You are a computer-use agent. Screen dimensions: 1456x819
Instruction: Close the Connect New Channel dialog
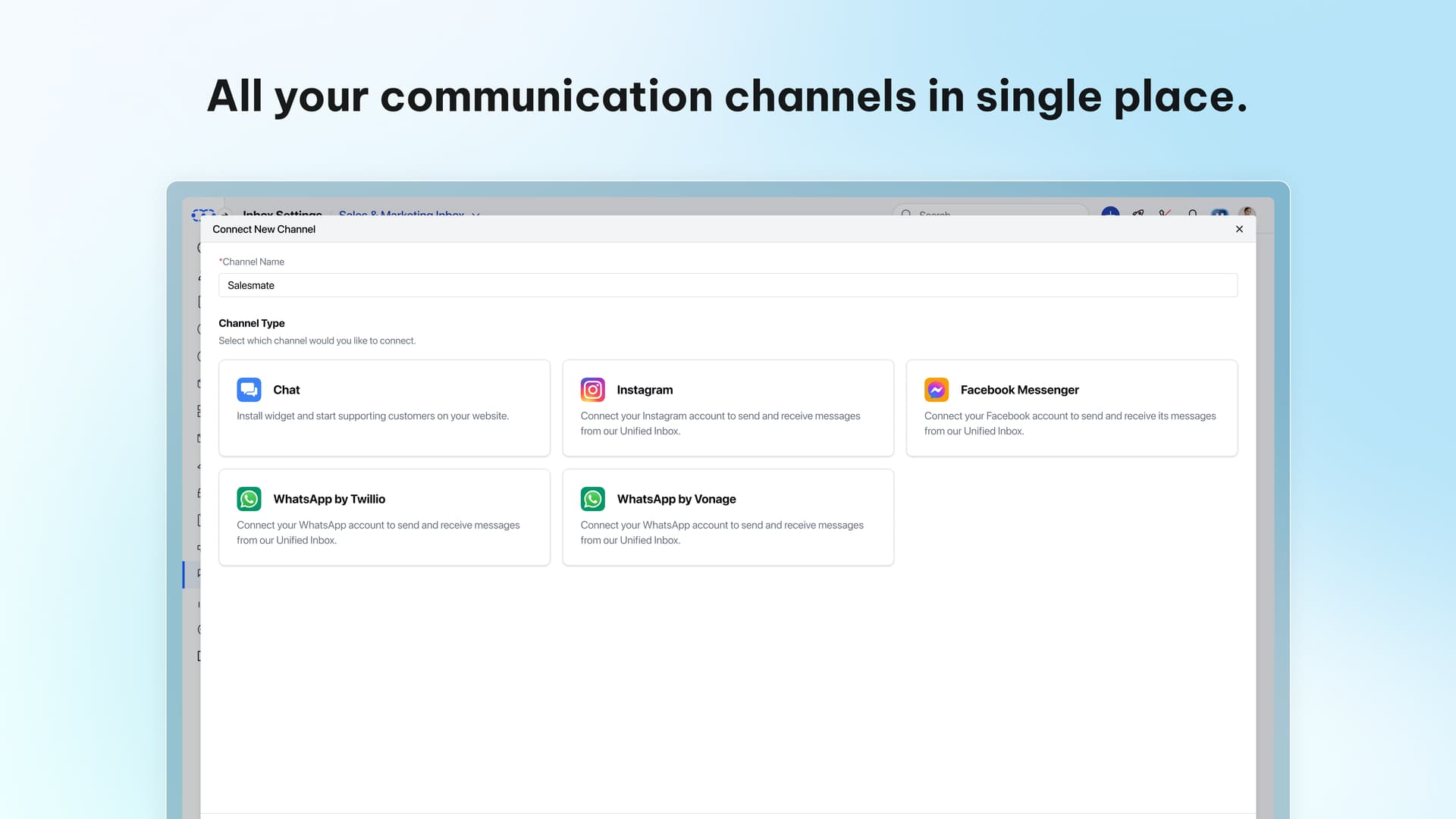(1239, 229)
